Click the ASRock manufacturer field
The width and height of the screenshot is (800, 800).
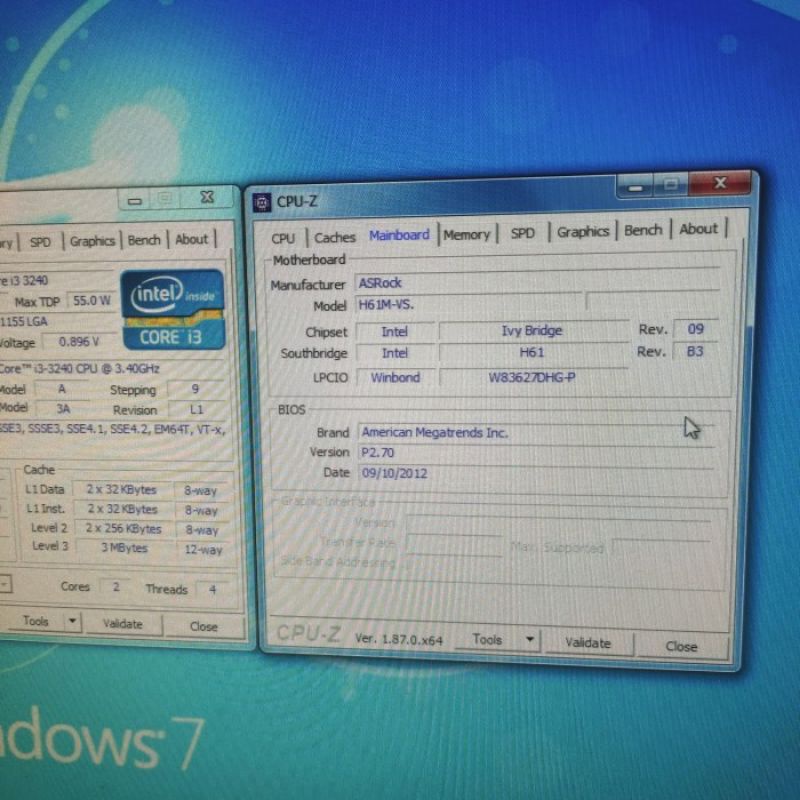[x=536, y=282]
